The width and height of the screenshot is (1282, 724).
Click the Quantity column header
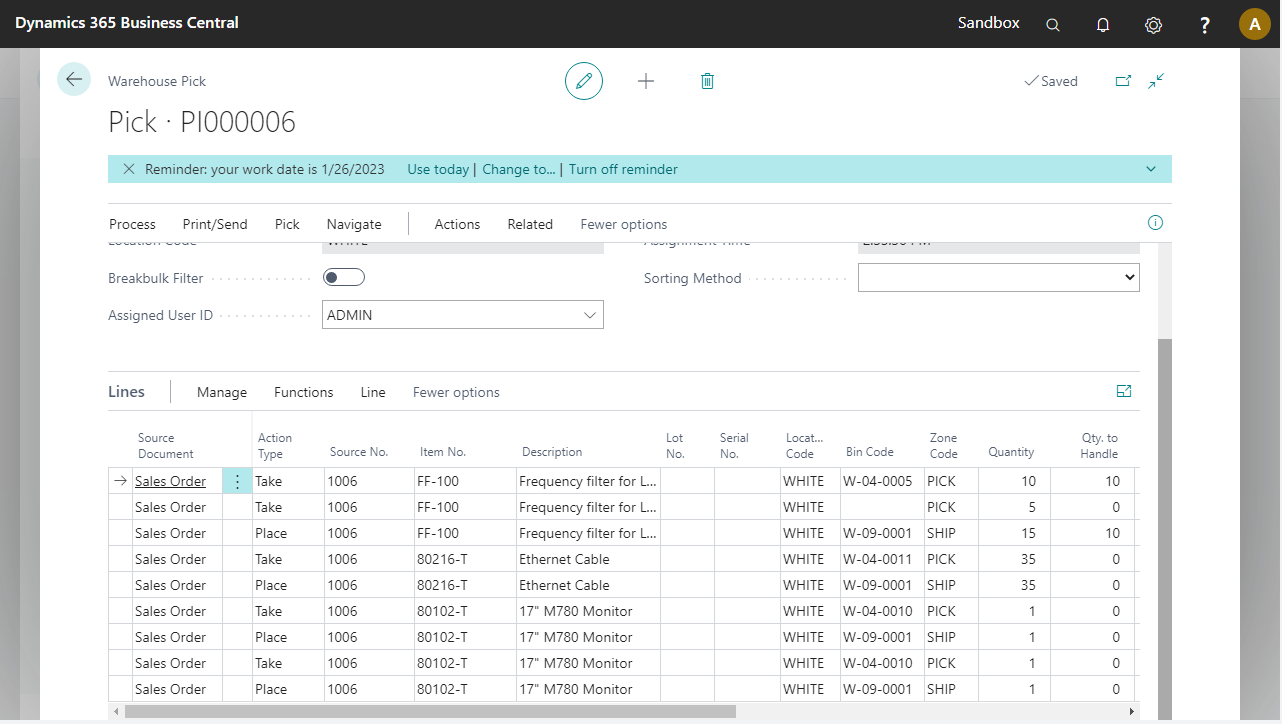pos(1011,452)
